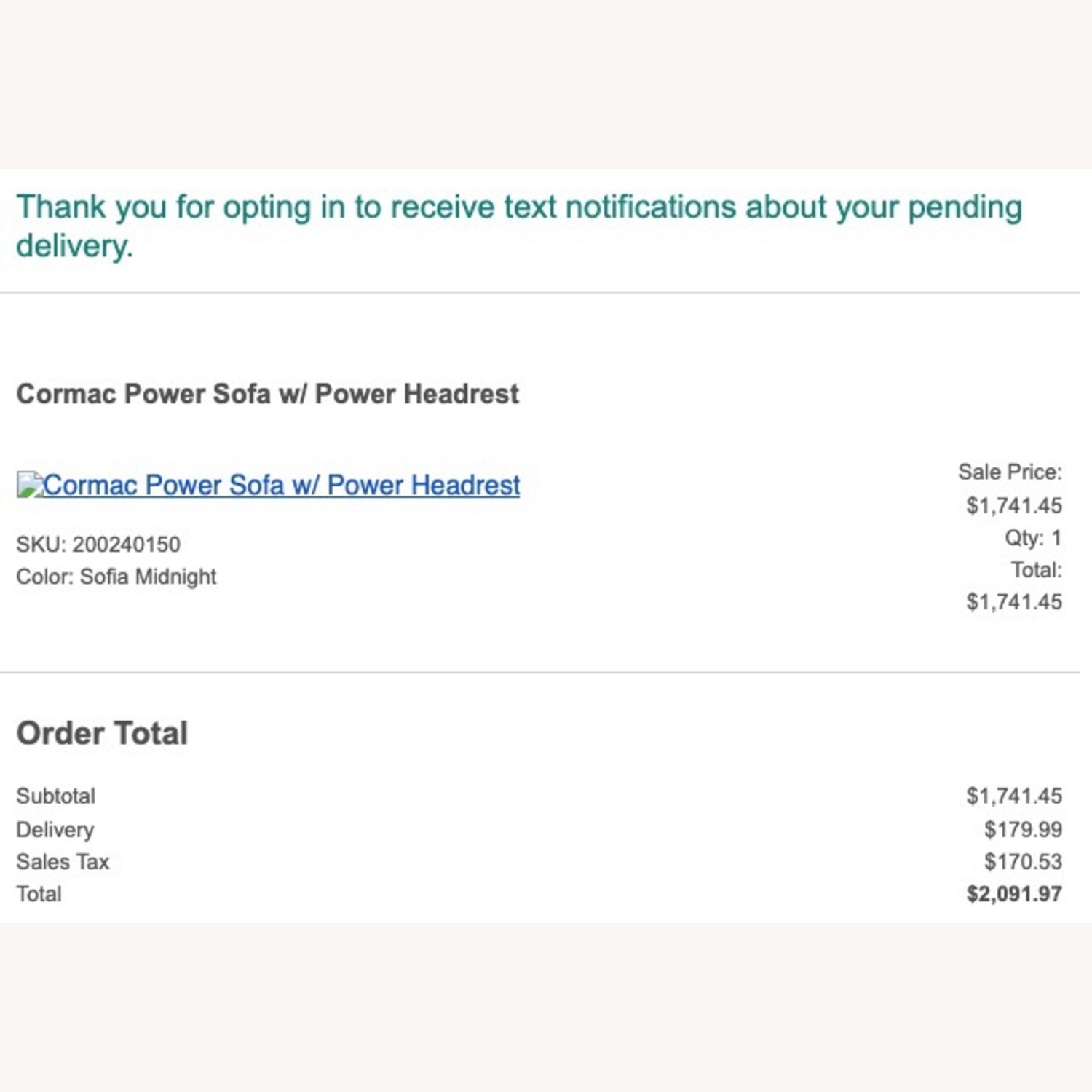
Task: Click the $170.53 sales tax amount
Action: pos(1023,862)
